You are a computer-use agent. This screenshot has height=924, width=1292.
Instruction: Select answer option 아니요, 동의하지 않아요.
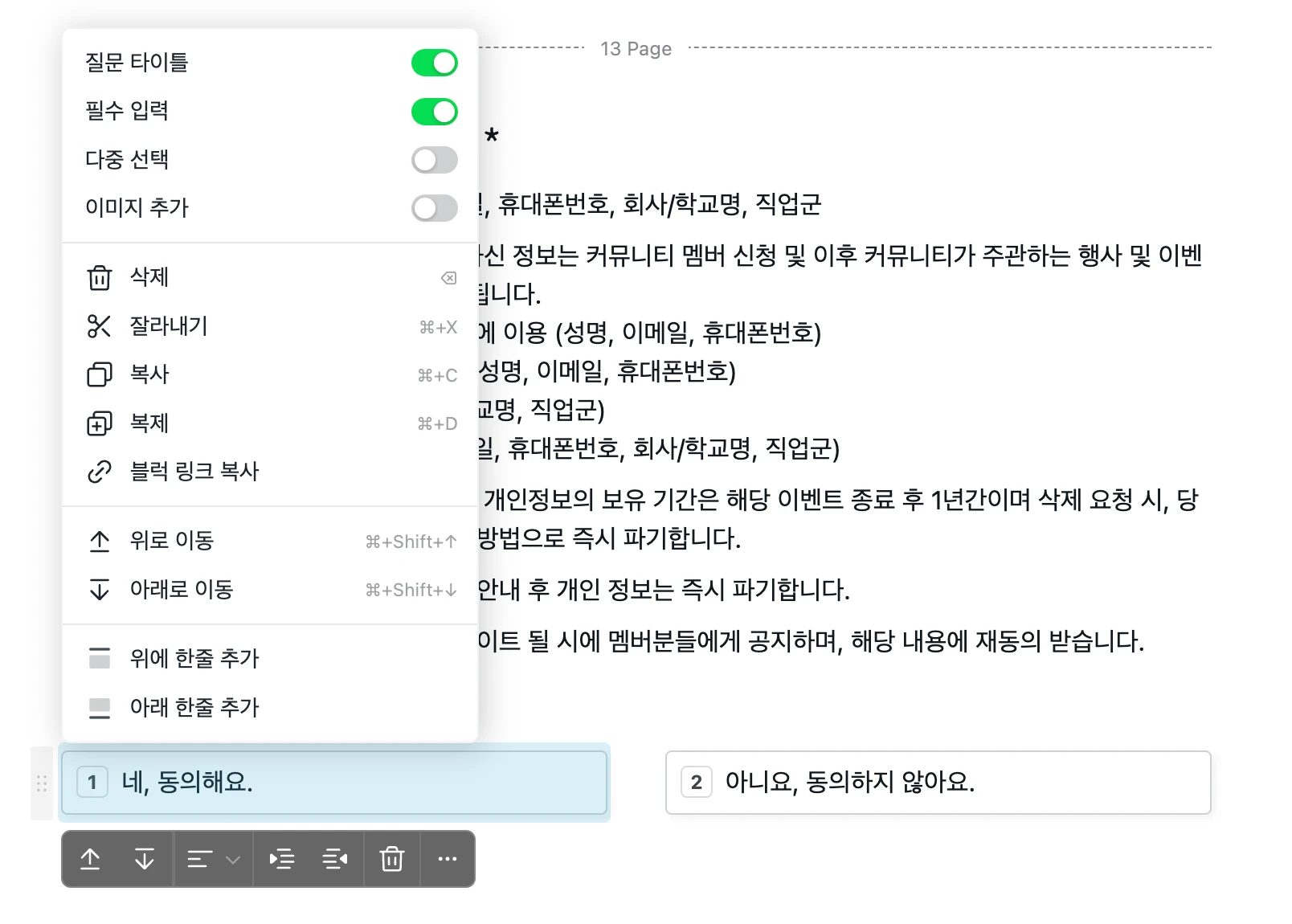[x=938, y=783]
